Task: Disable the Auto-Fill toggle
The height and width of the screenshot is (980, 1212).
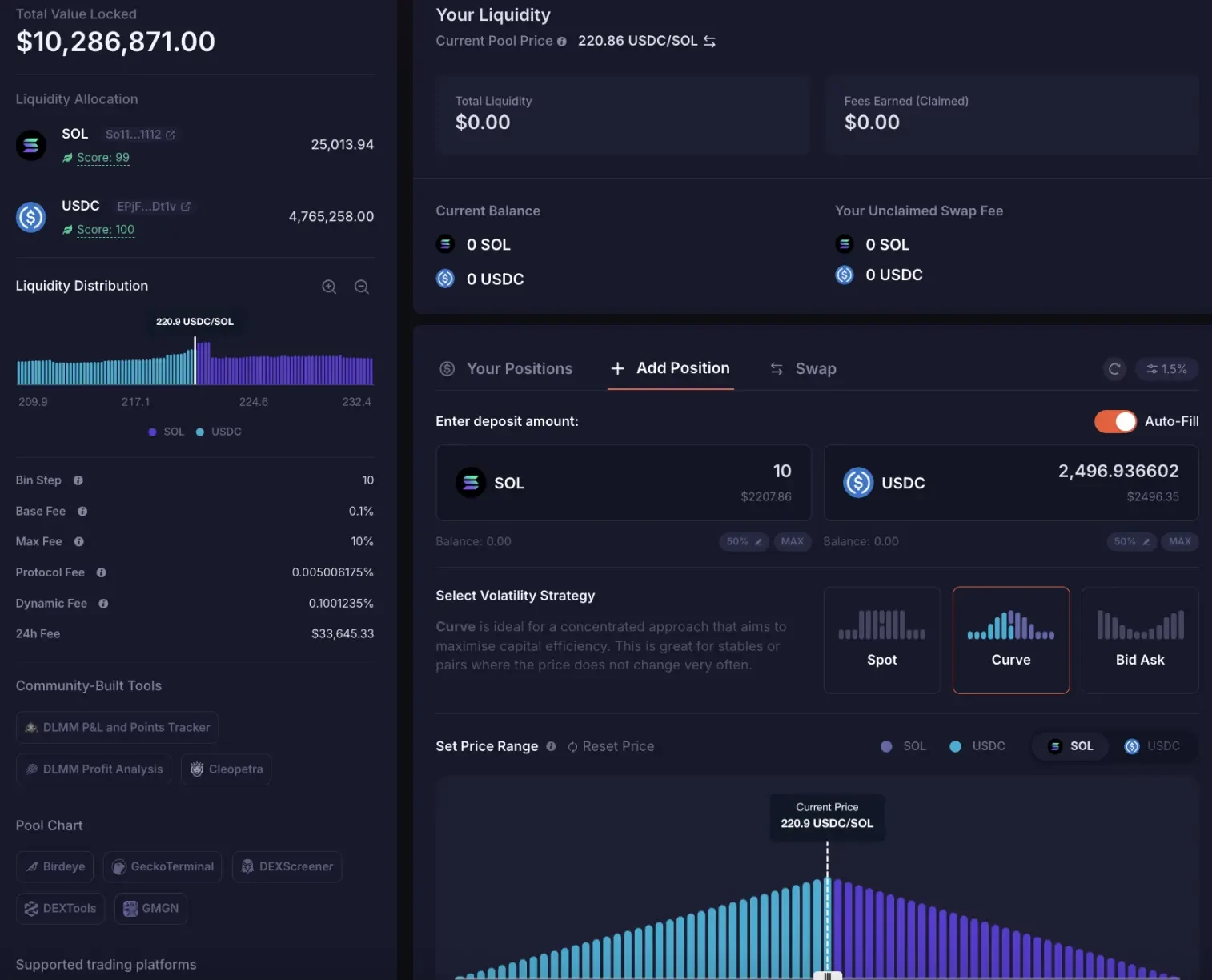Action: 1116,421
